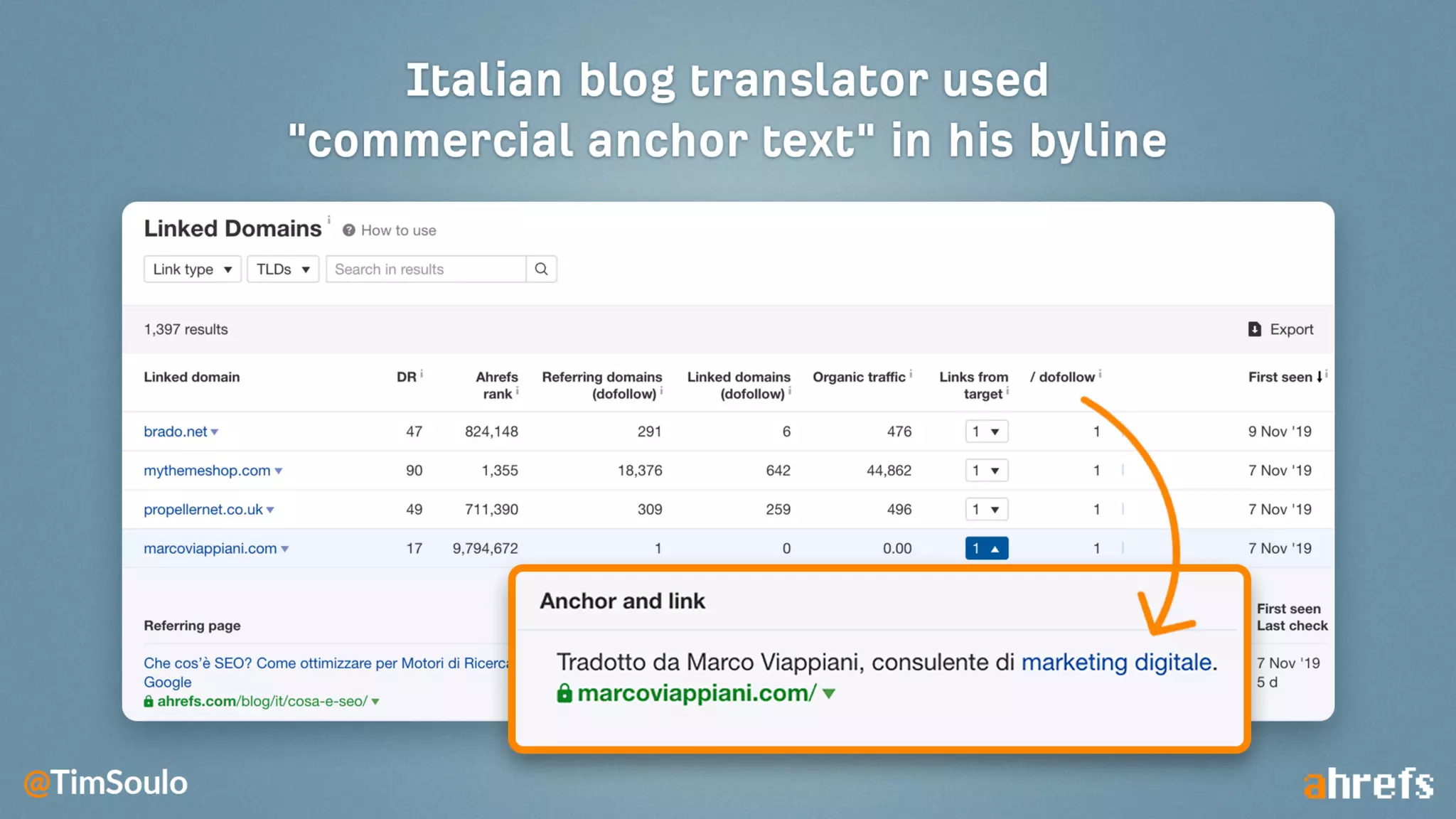
Task: Click the search magnifier icon
Action: (x=541, y=269)
